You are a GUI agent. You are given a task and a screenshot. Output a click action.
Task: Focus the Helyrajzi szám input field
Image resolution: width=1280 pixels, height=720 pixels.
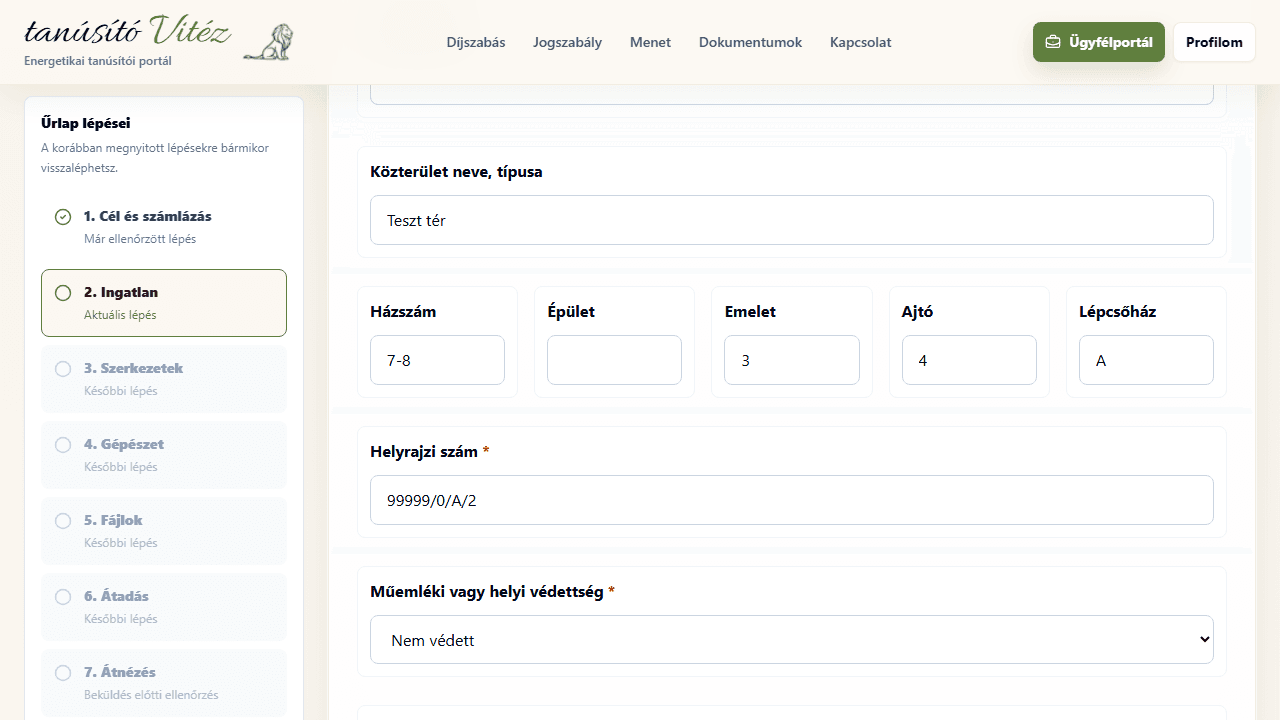pos(791,500)
